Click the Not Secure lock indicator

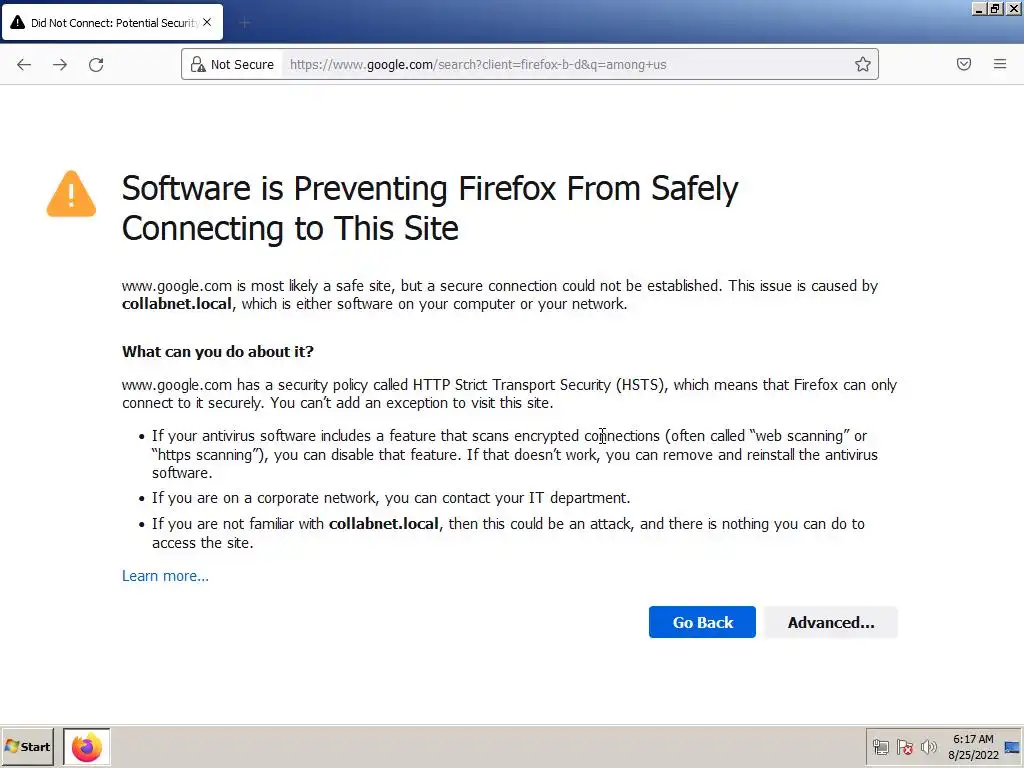click(232, 65)
